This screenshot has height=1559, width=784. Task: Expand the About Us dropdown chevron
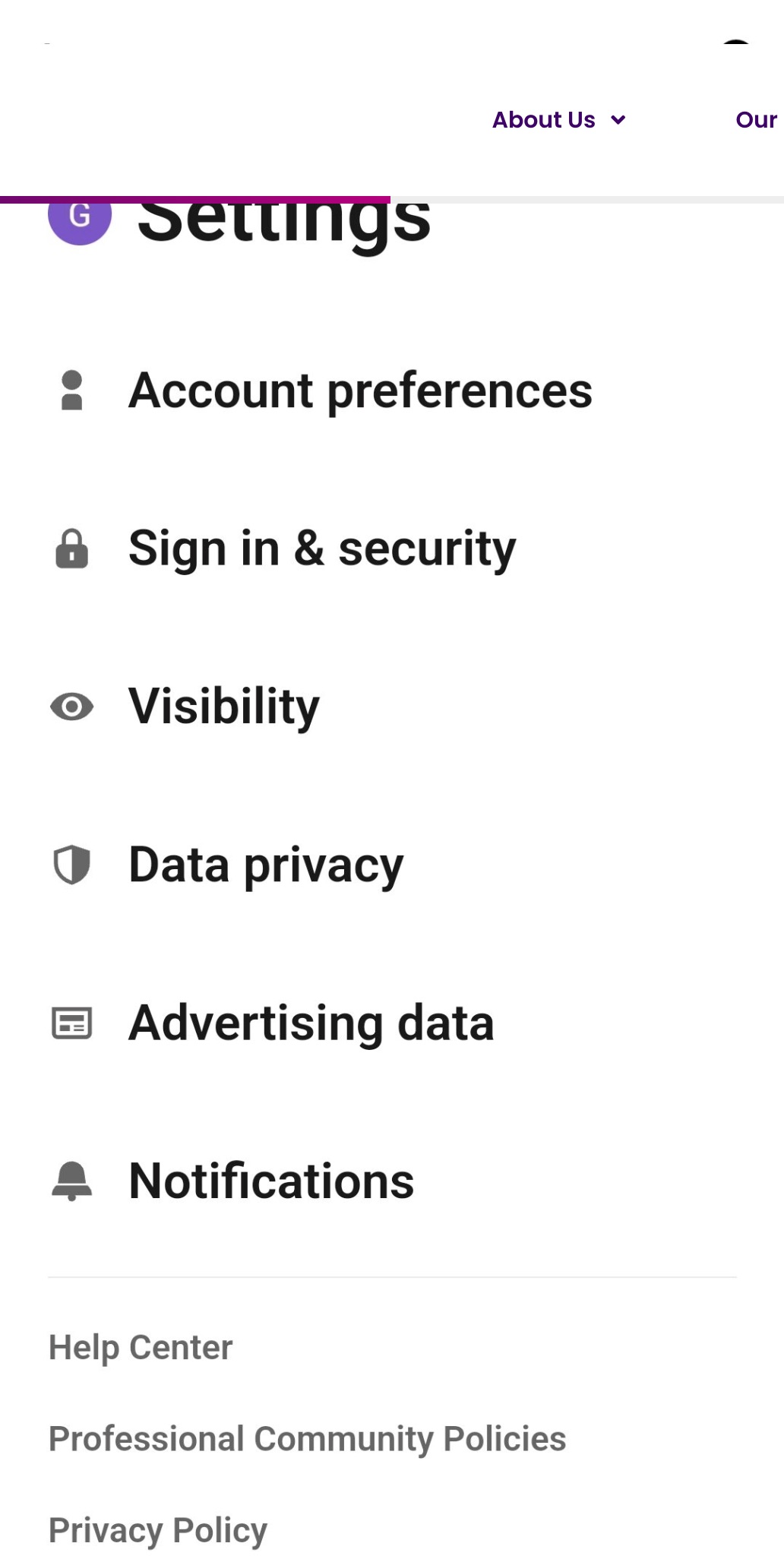click(618, 120)
